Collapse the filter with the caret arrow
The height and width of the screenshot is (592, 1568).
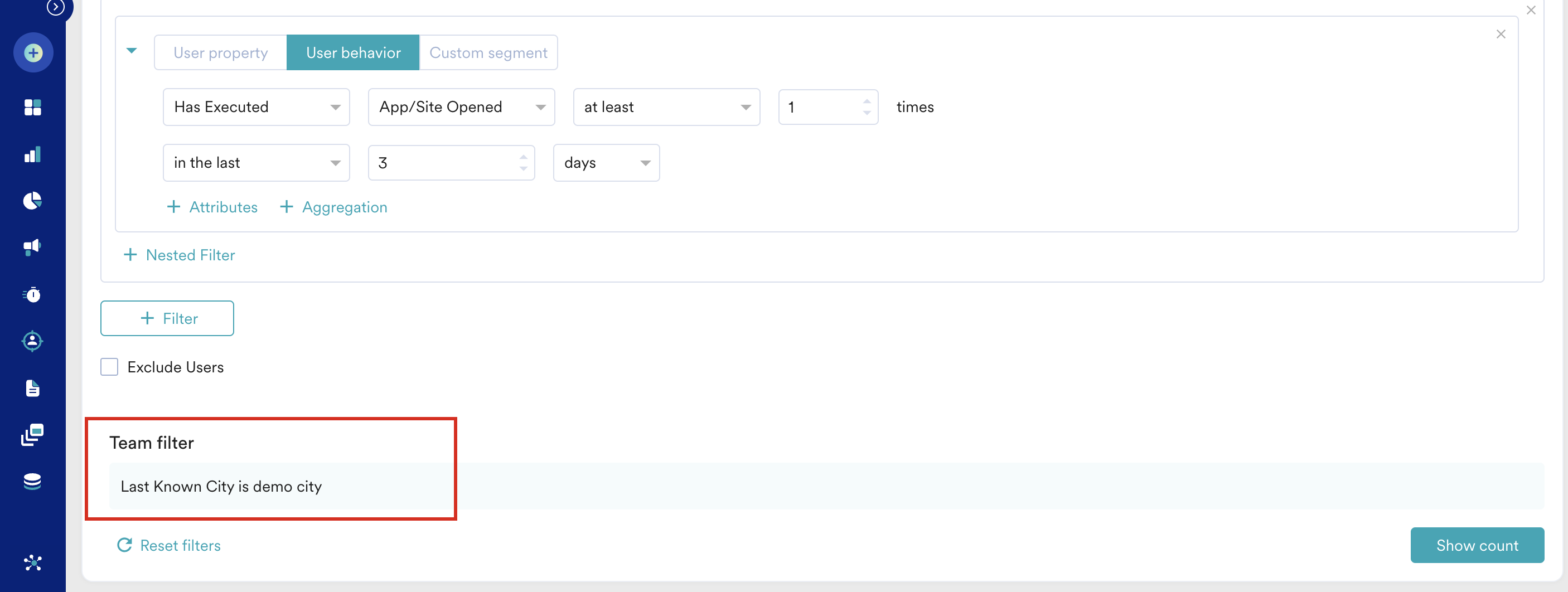click(x=132, y=51)
